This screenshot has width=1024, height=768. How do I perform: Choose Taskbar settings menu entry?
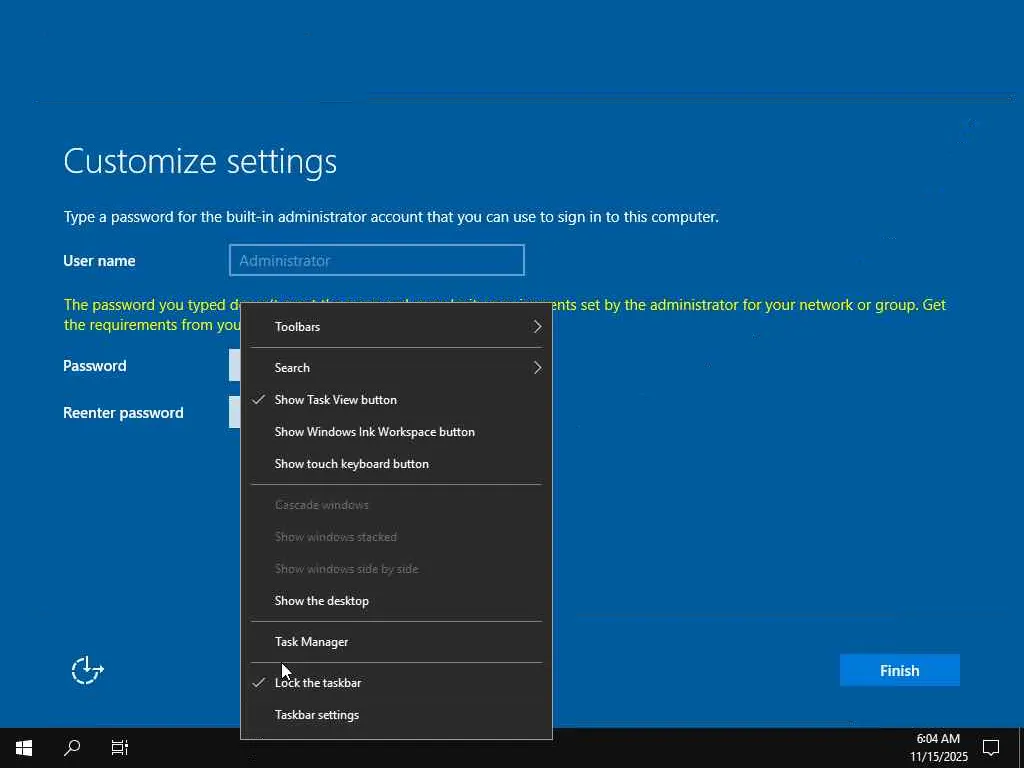[x=317, y=715]
